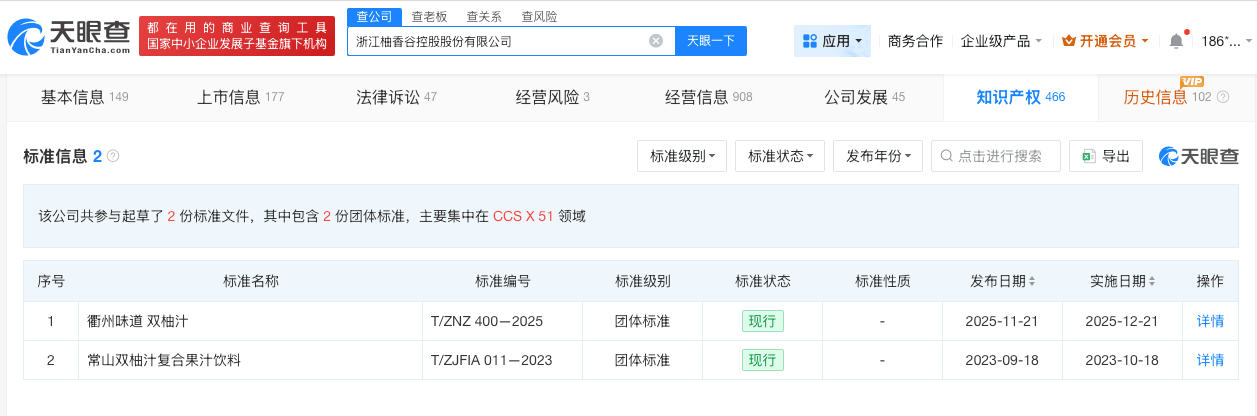The image size is (1257, 416).
Task: Clear the search box text
Action: coord(656,41)
